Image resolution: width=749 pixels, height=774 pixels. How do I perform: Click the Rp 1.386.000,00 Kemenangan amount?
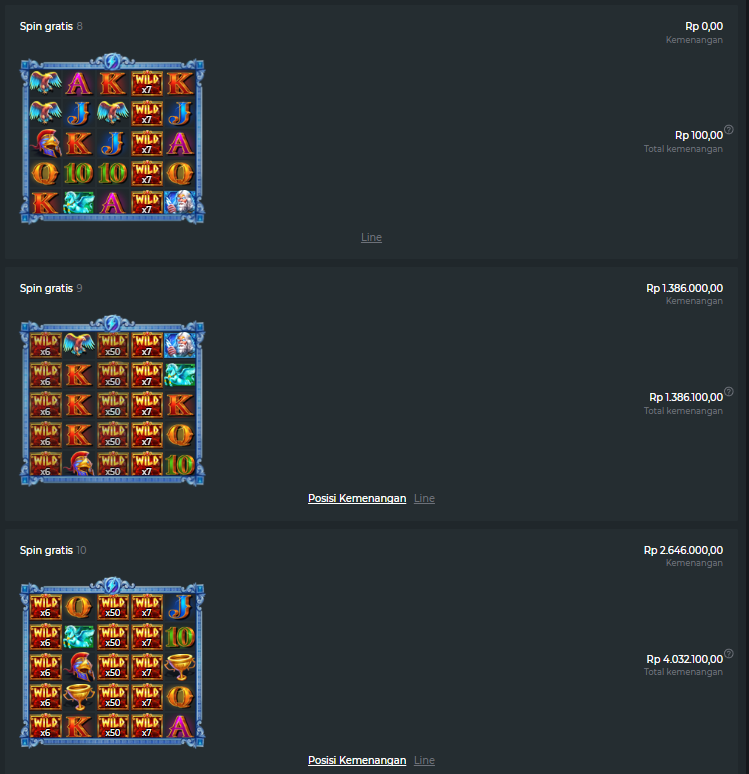coord(684,288)
